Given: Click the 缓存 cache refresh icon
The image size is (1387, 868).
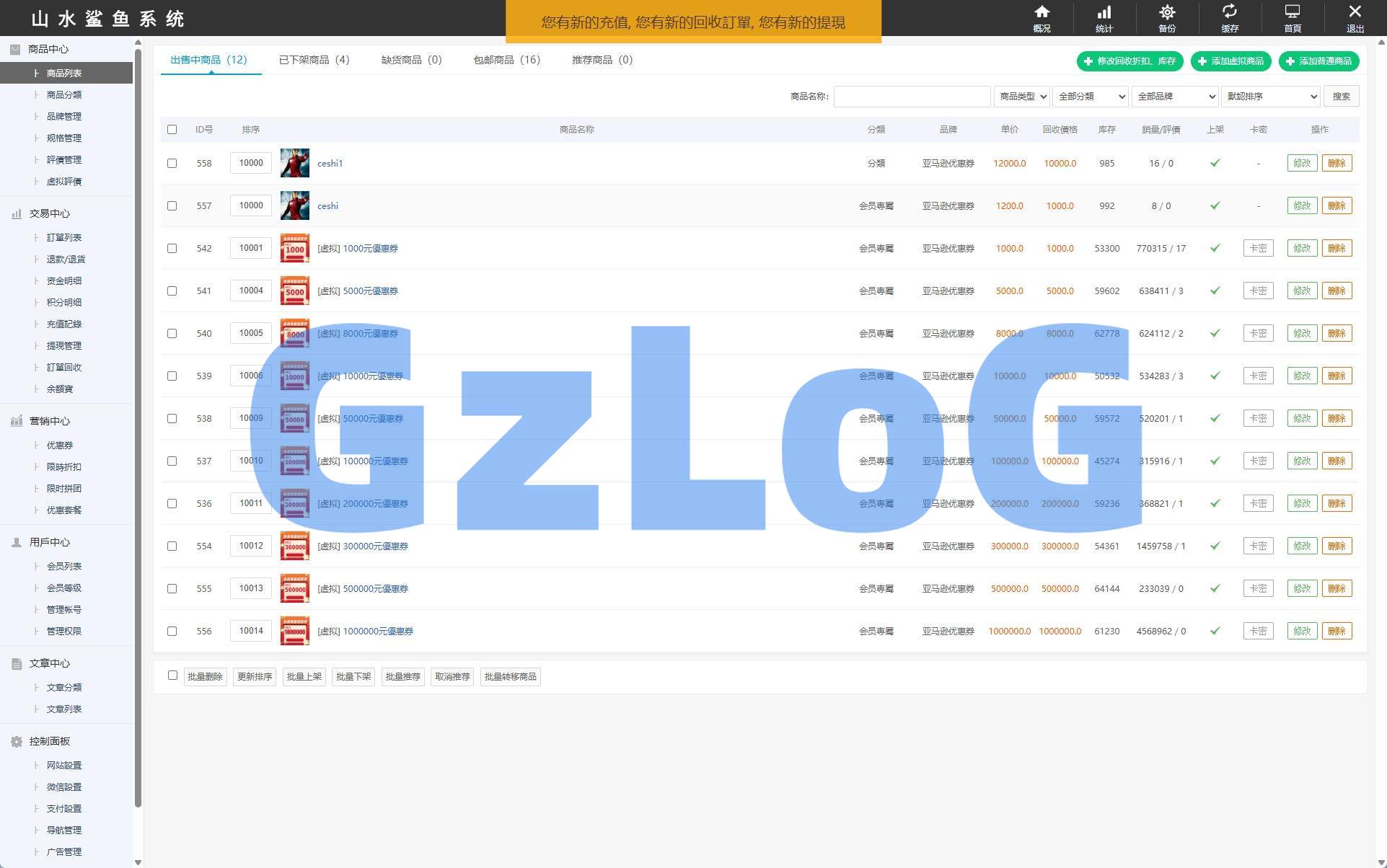Looking at the screenshot, I should (x=1229, y=12).
